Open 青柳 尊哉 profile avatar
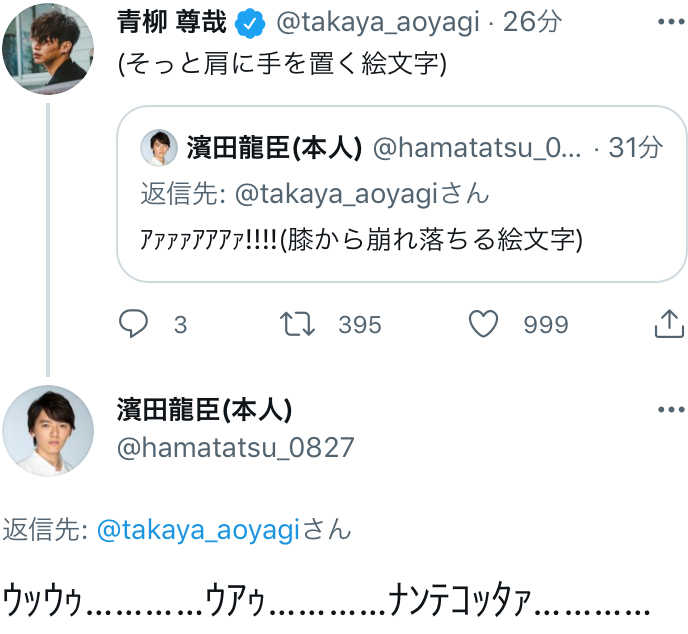 click(x=47, y=49)
